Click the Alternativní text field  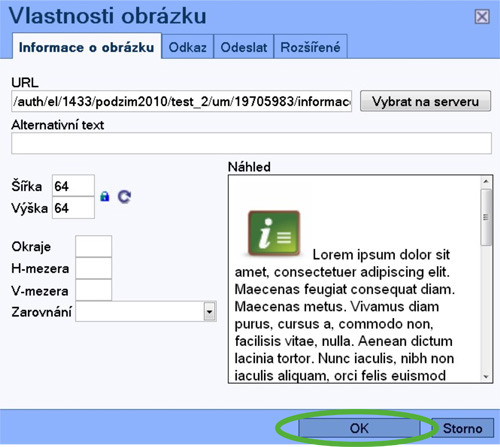tap(251, 143)
